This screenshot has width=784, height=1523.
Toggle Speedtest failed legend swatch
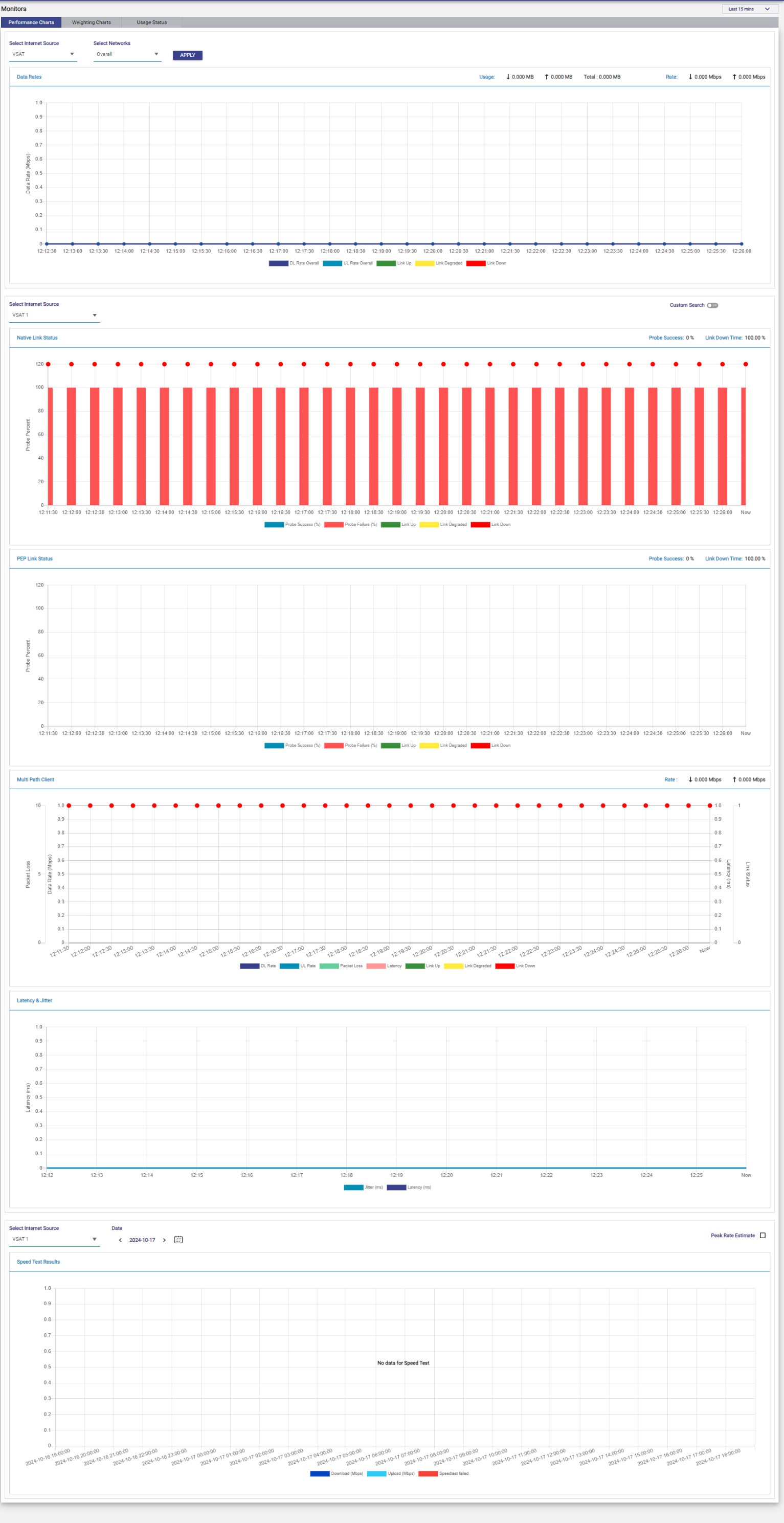pos(428,1474)
